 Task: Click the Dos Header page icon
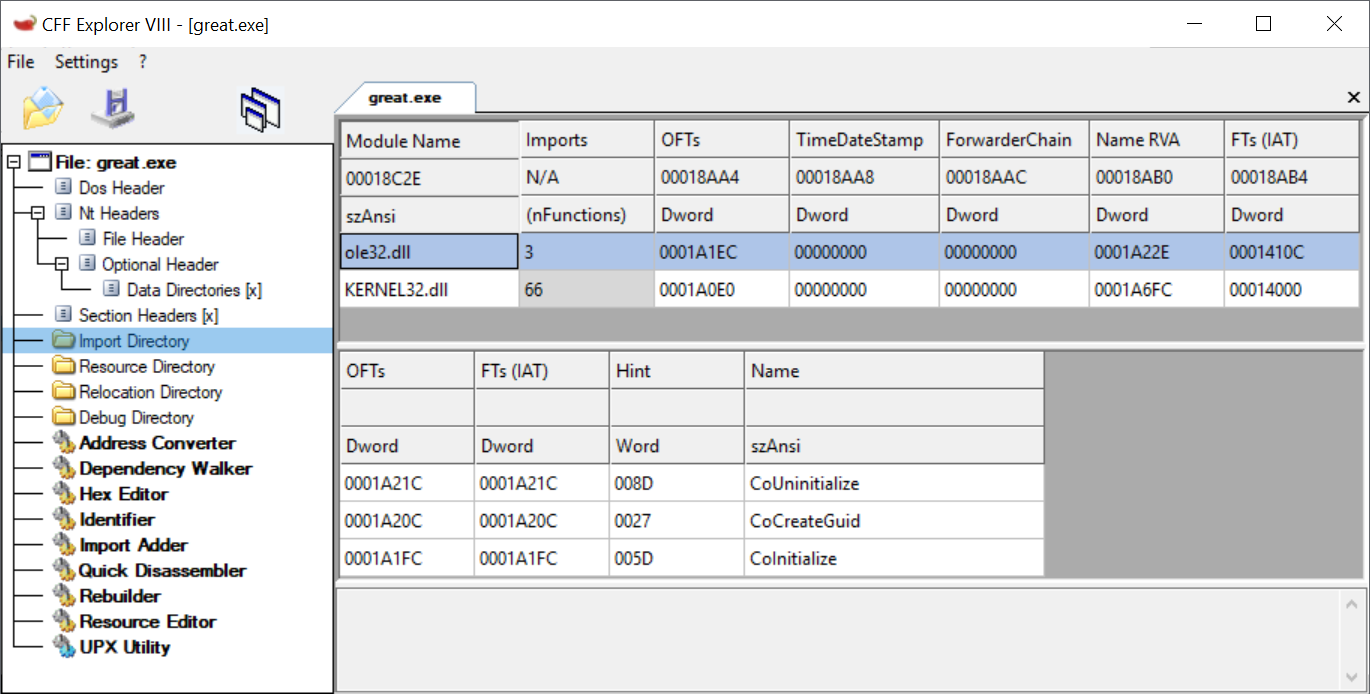(64, 187)
